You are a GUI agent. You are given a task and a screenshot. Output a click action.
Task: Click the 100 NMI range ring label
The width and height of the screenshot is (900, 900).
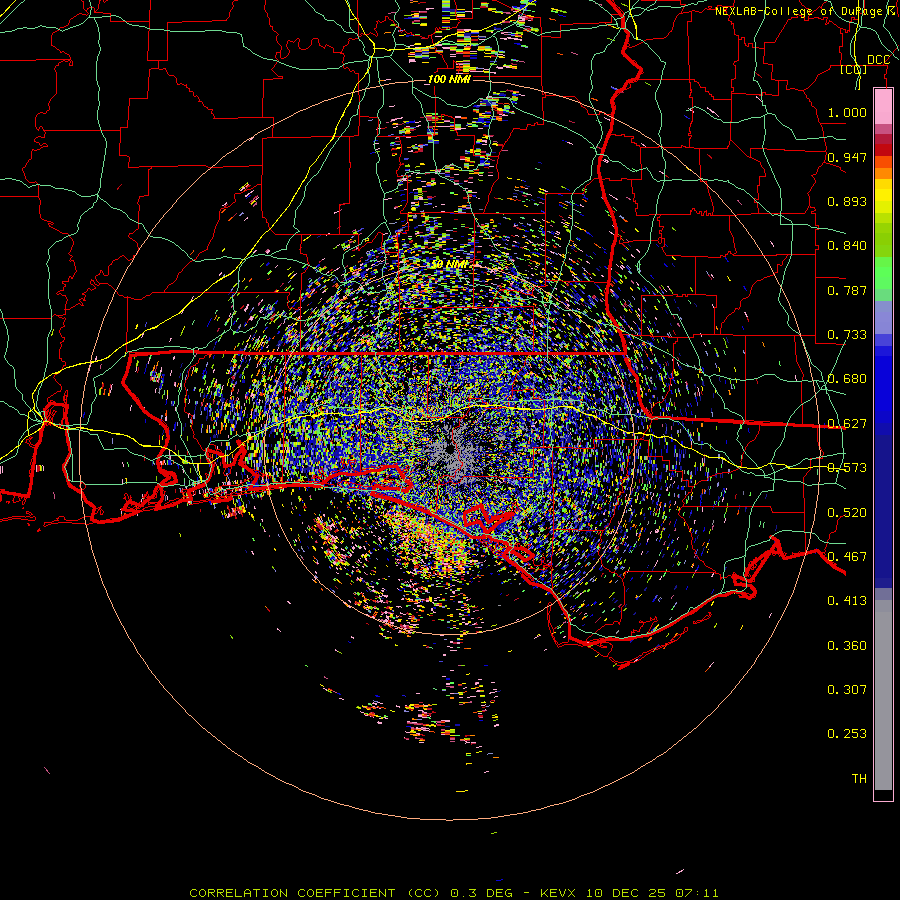click(x=449, y=79)
